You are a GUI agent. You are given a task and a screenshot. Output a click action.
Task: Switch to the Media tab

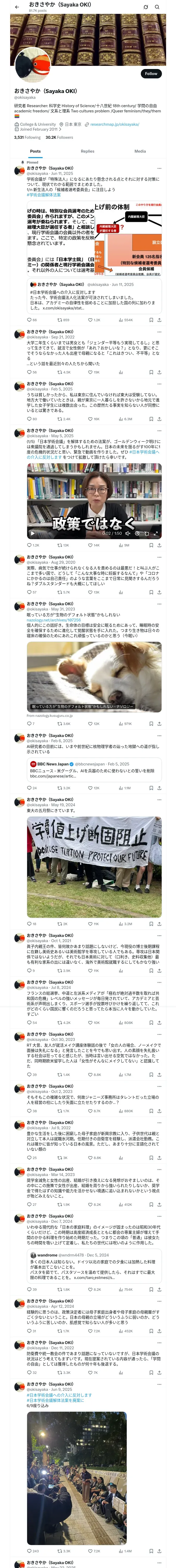pos(140,151)
